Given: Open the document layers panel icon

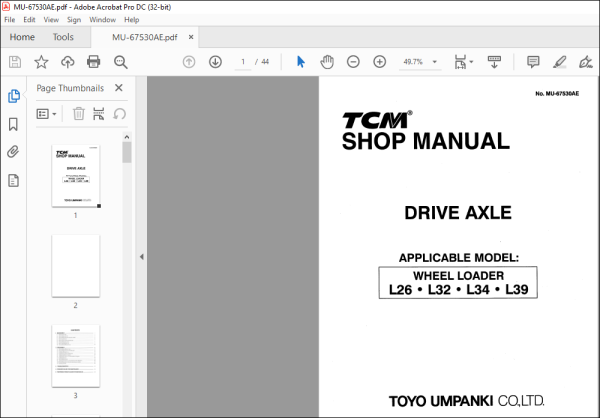Looking at the screenshot, I should [13, 180].
